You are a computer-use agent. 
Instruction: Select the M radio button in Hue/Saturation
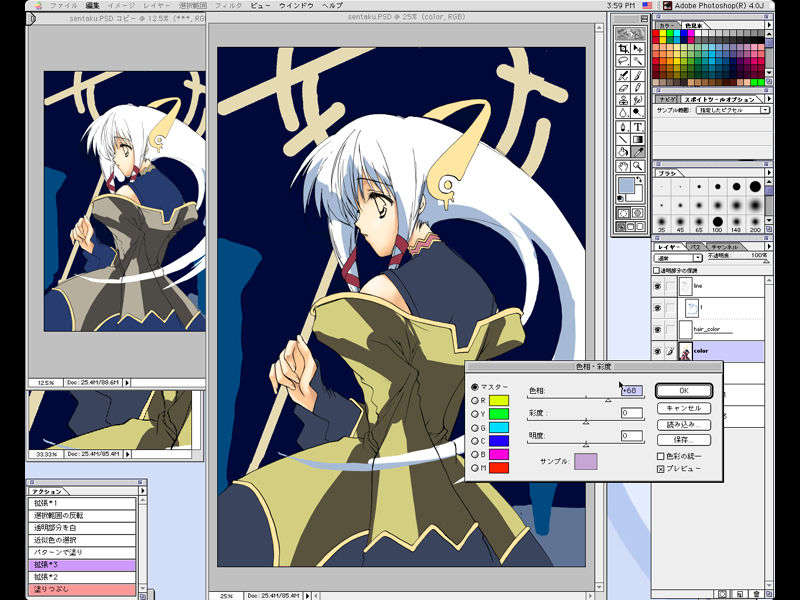475,468
